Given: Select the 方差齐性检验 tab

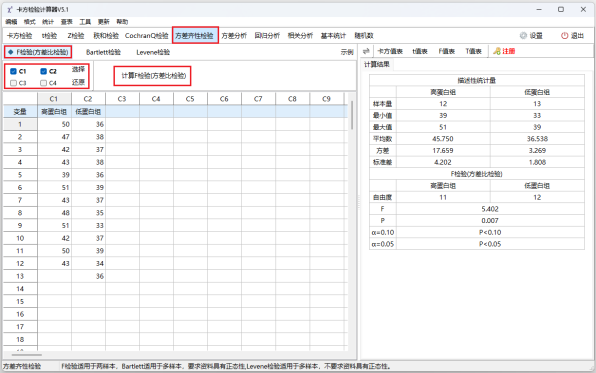Looking at the screenshot, I should [x=195, y=35].
